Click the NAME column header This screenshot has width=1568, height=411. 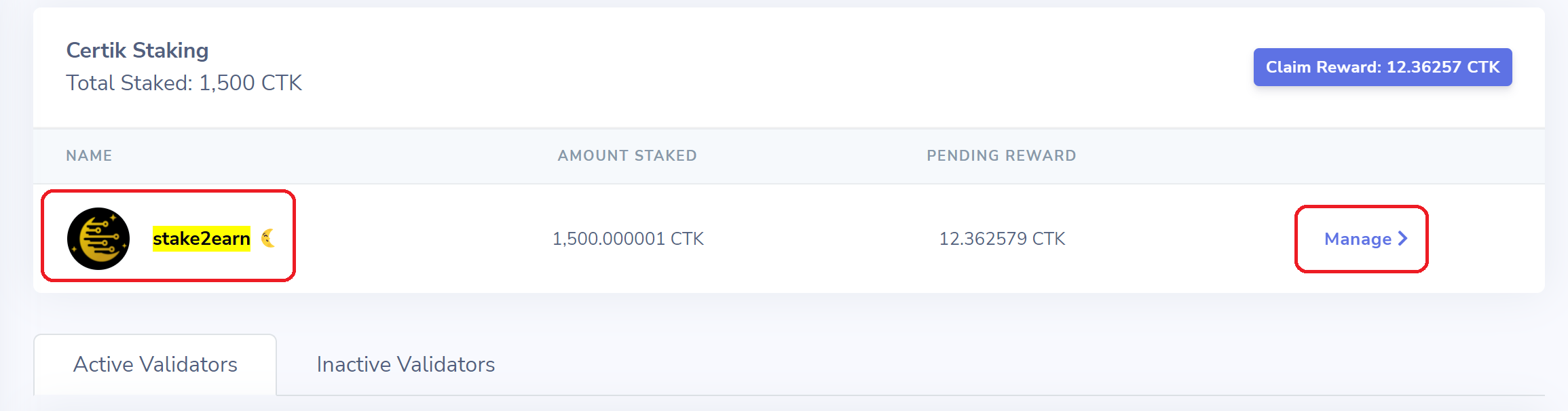(x=89, y=155)
